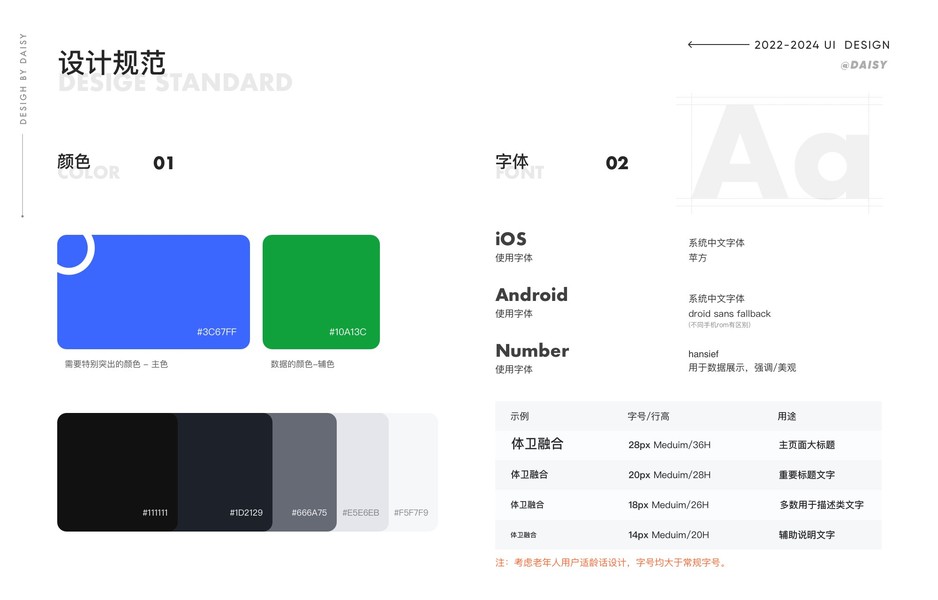The width and height of the screenshot is (938, 600).
Task: Click the "辅助说明文字" usage cell
Action: (x=806, y=534)
